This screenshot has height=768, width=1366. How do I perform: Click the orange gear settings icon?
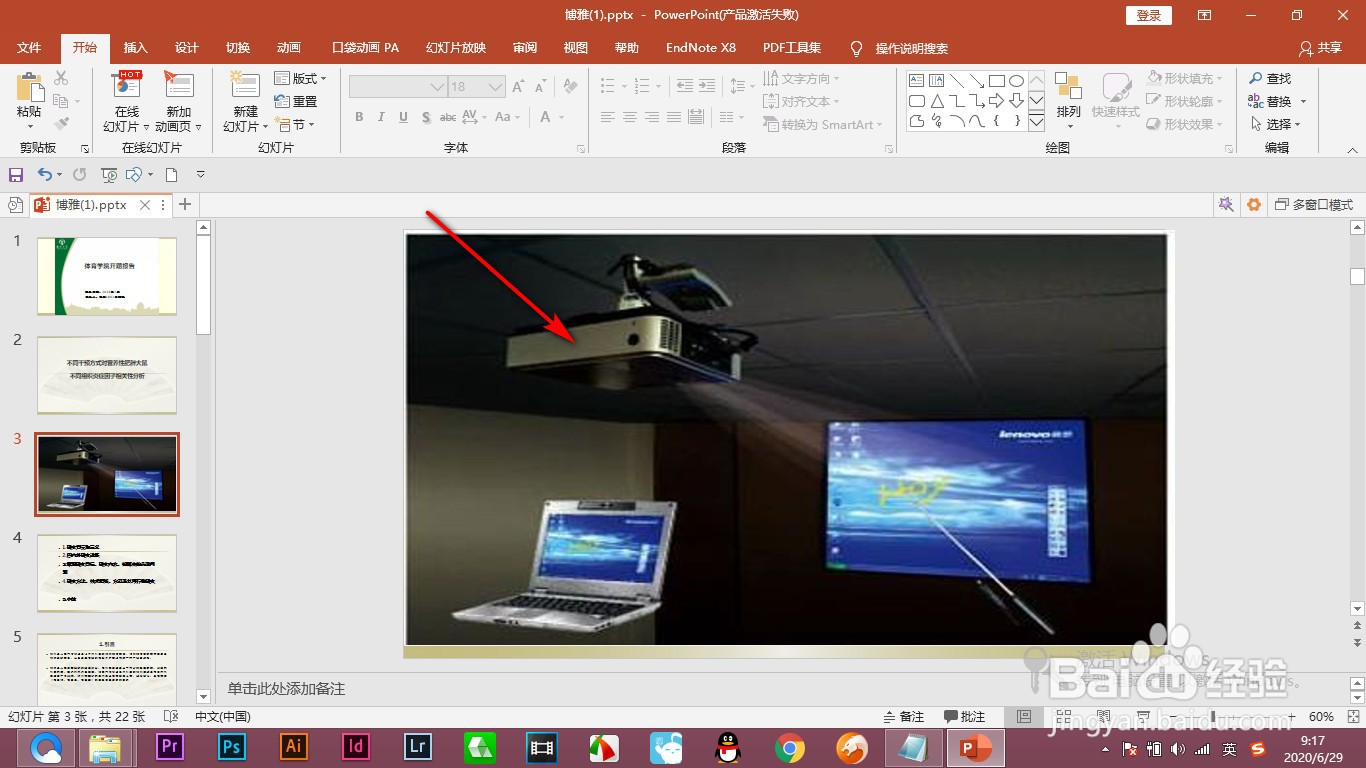point(1254,204)
